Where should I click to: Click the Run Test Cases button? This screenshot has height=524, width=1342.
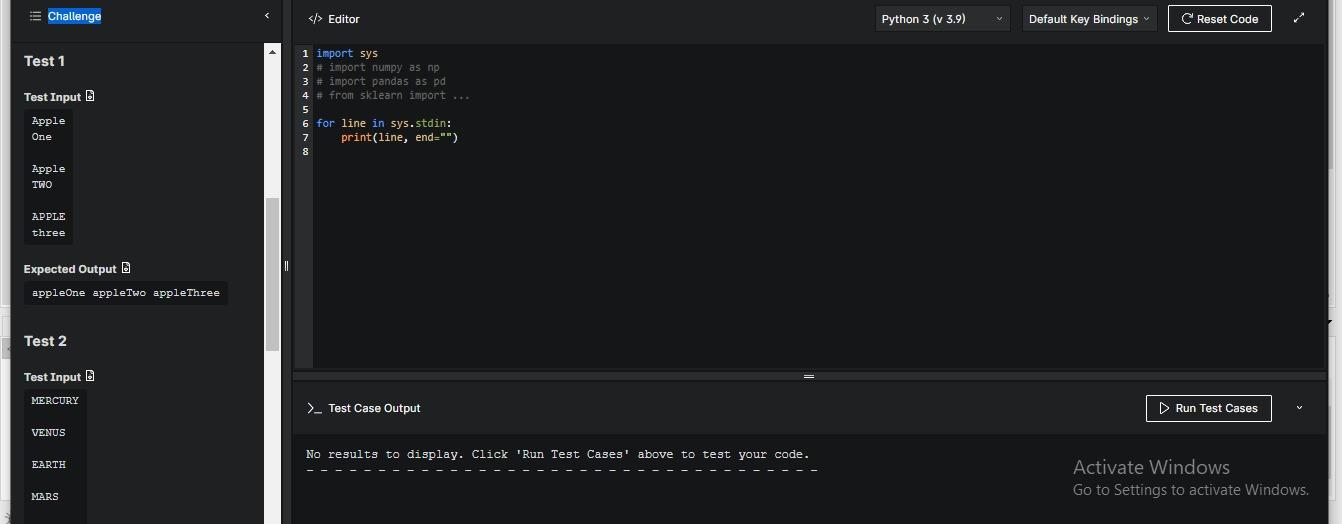point(1208,408)
